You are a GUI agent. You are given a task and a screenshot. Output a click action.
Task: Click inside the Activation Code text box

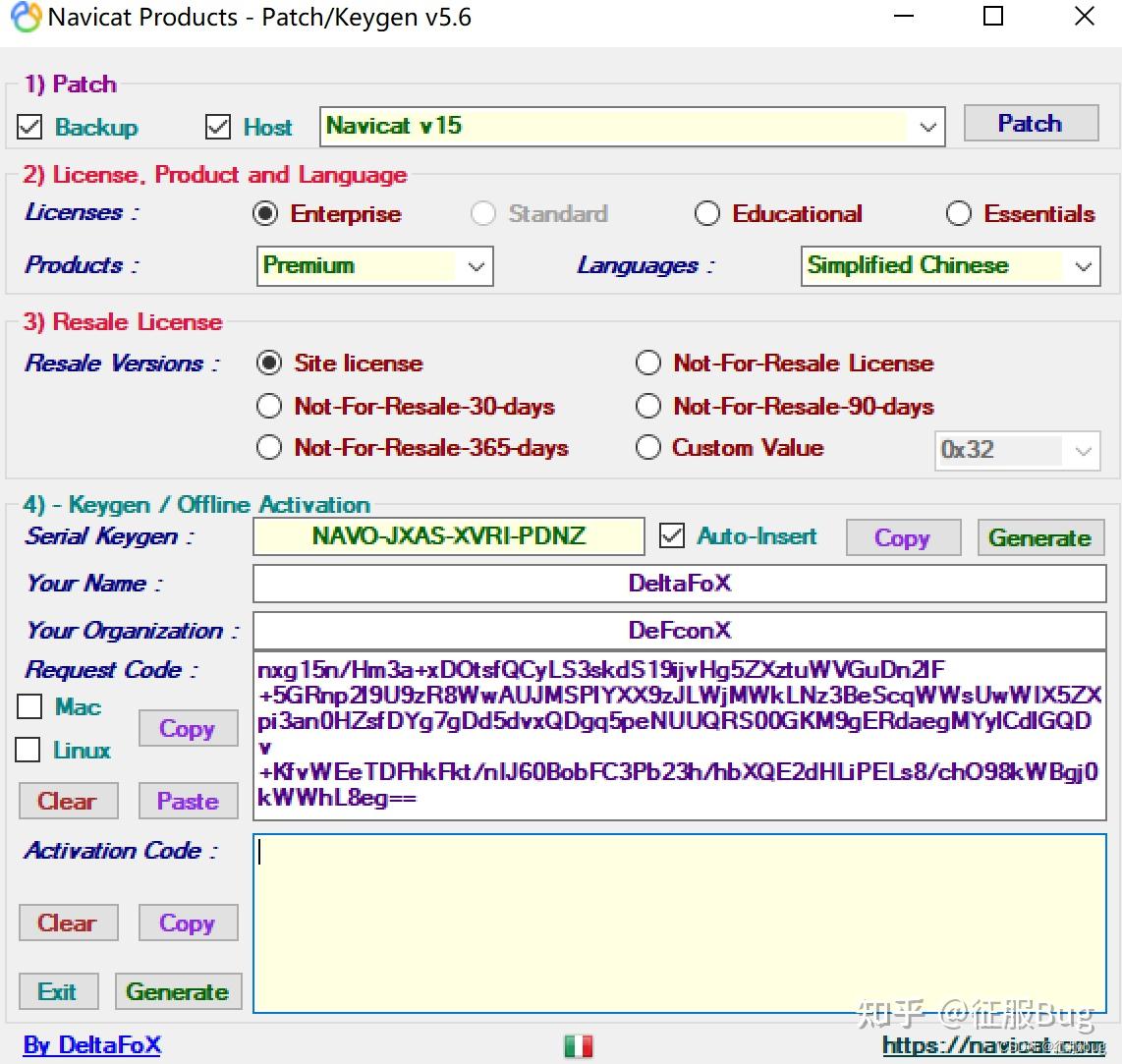pyautogui.click(x=679, y=924)
